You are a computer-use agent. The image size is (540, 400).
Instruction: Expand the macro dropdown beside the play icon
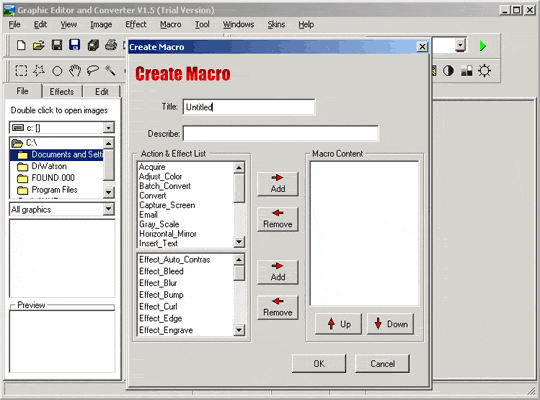(x=460, y=45)
